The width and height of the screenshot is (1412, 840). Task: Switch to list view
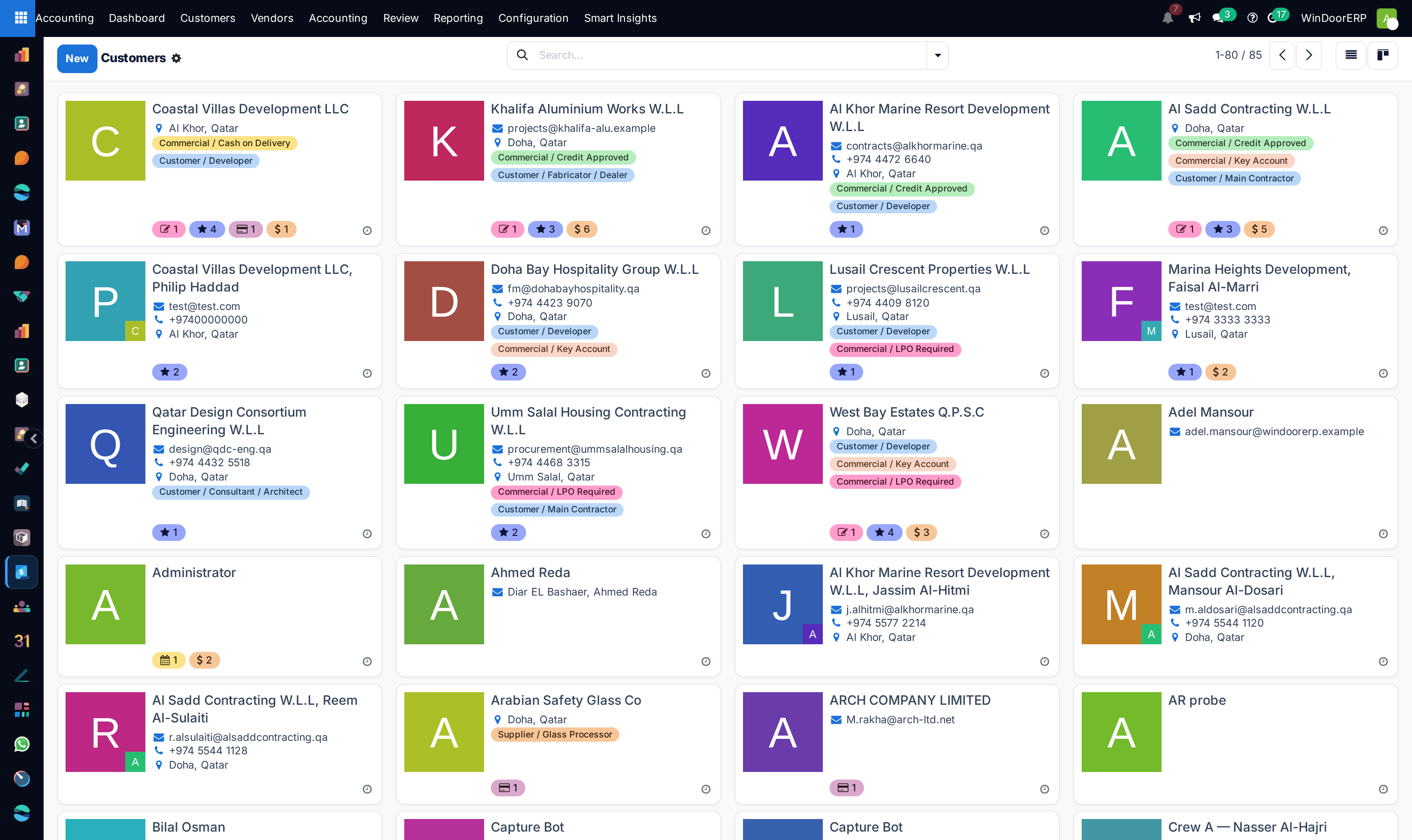coord(1351,55)
